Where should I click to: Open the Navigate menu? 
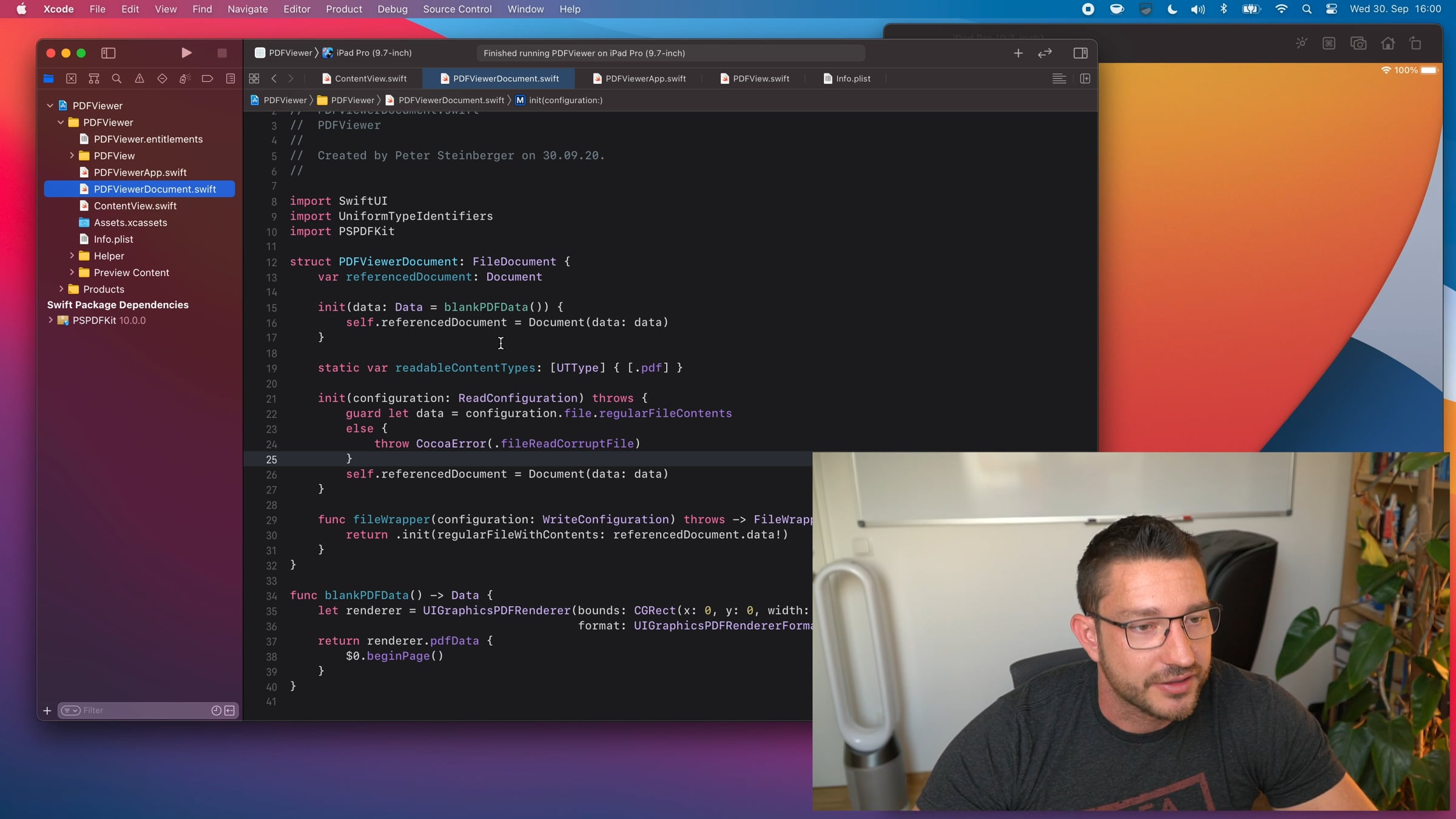(248, 9)
